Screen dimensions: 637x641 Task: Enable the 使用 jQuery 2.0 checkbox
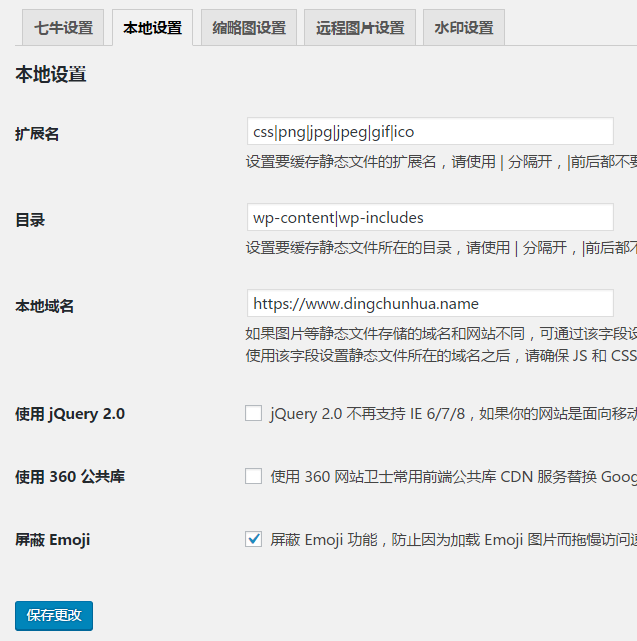click(x=253, y=413)
